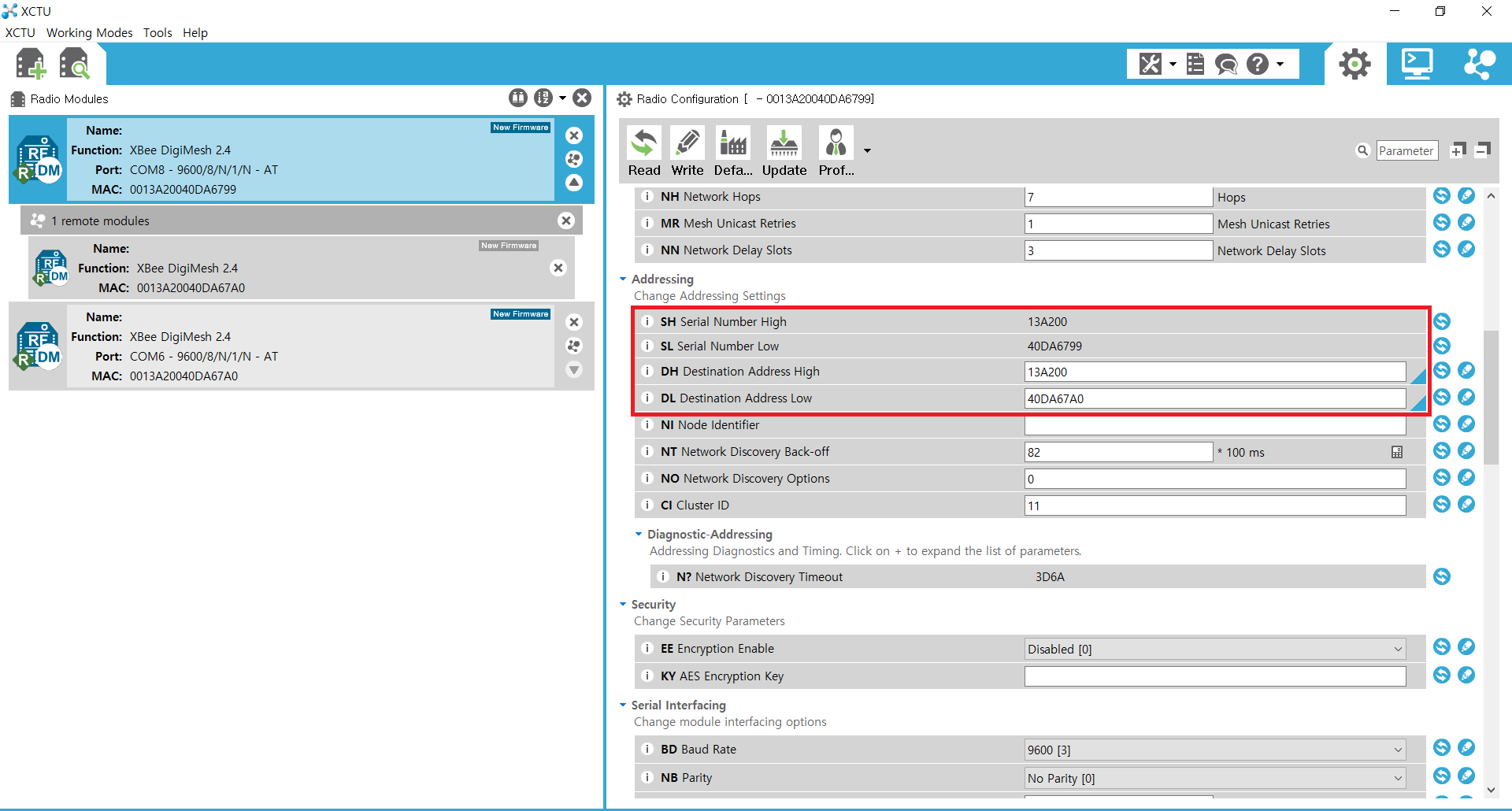The image size is (1512, 811).
Task: Discover remote nodes for COM6 module
Action: tap(574, 346)
